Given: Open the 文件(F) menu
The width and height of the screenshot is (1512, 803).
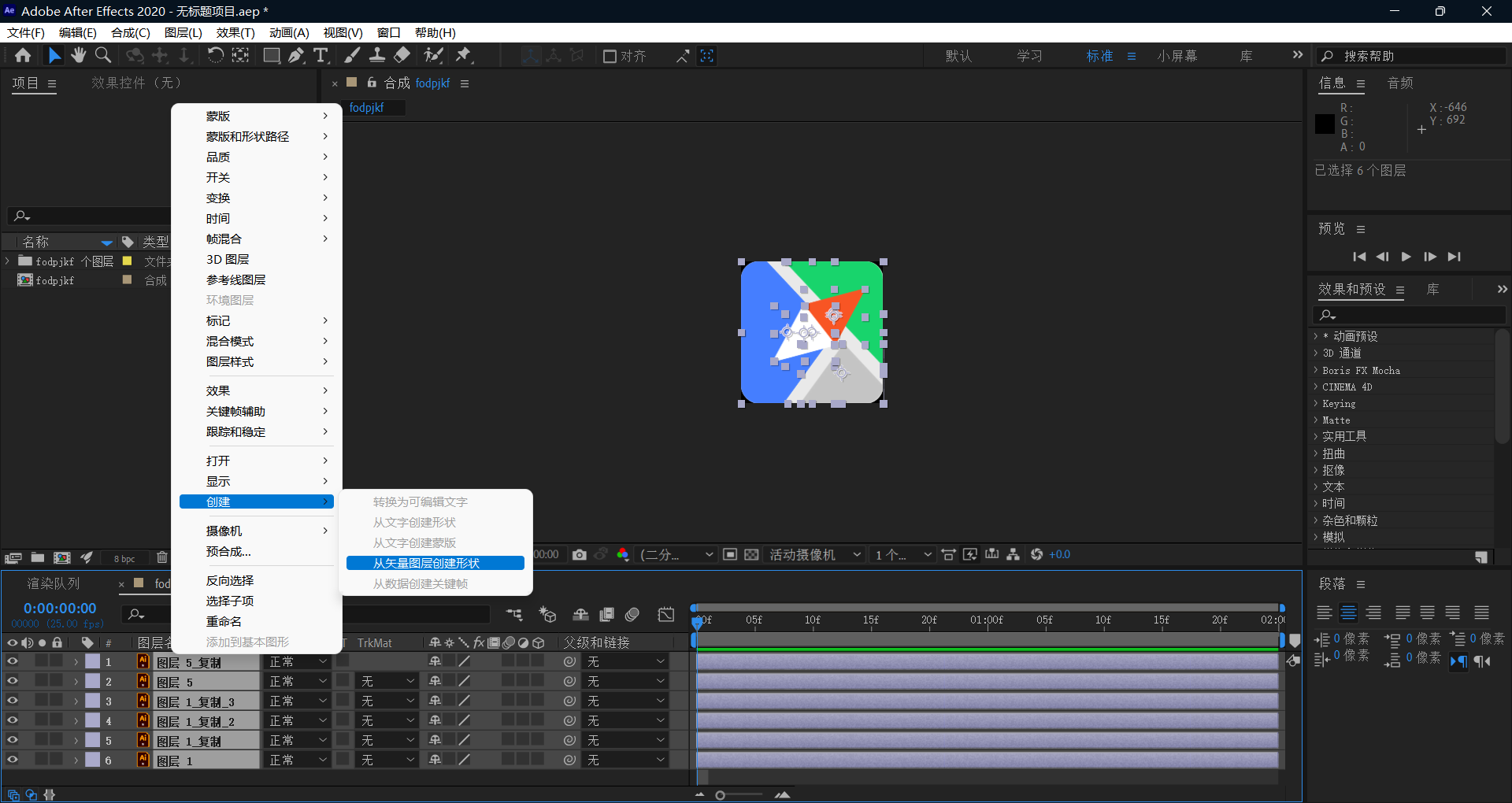Looking at the screenshot, I should coord(26,32).
